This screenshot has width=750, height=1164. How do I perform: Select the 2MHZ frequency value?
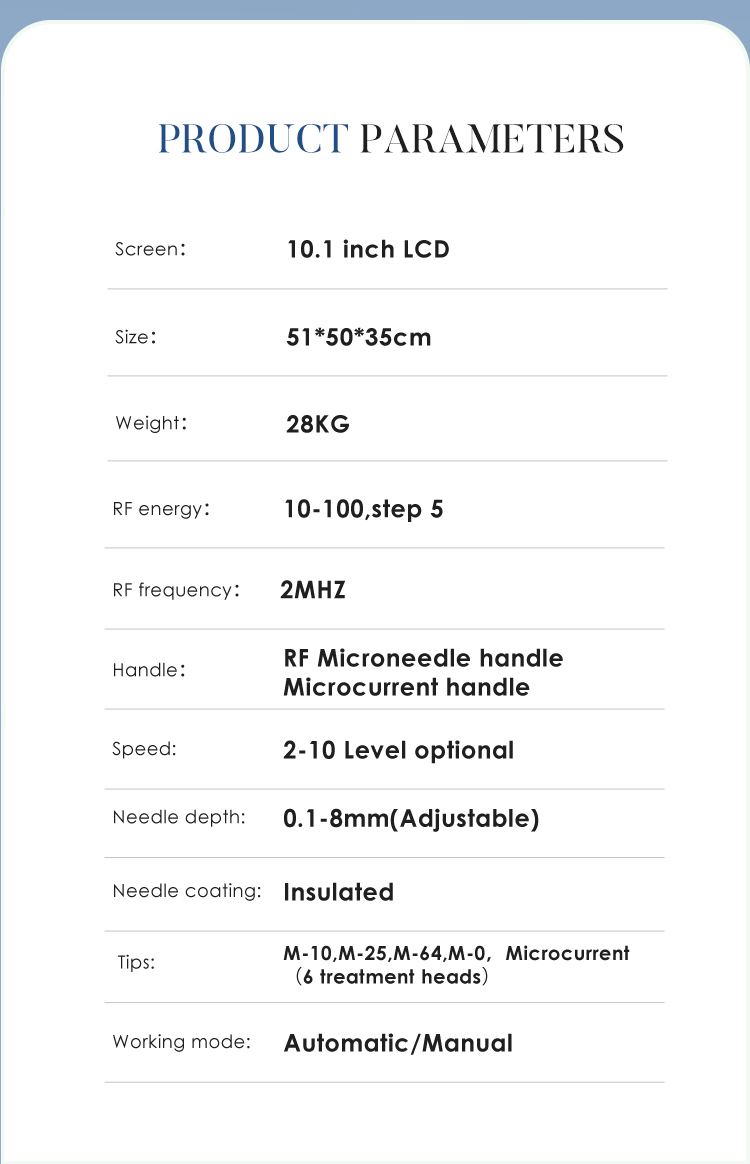coord(313,590)
